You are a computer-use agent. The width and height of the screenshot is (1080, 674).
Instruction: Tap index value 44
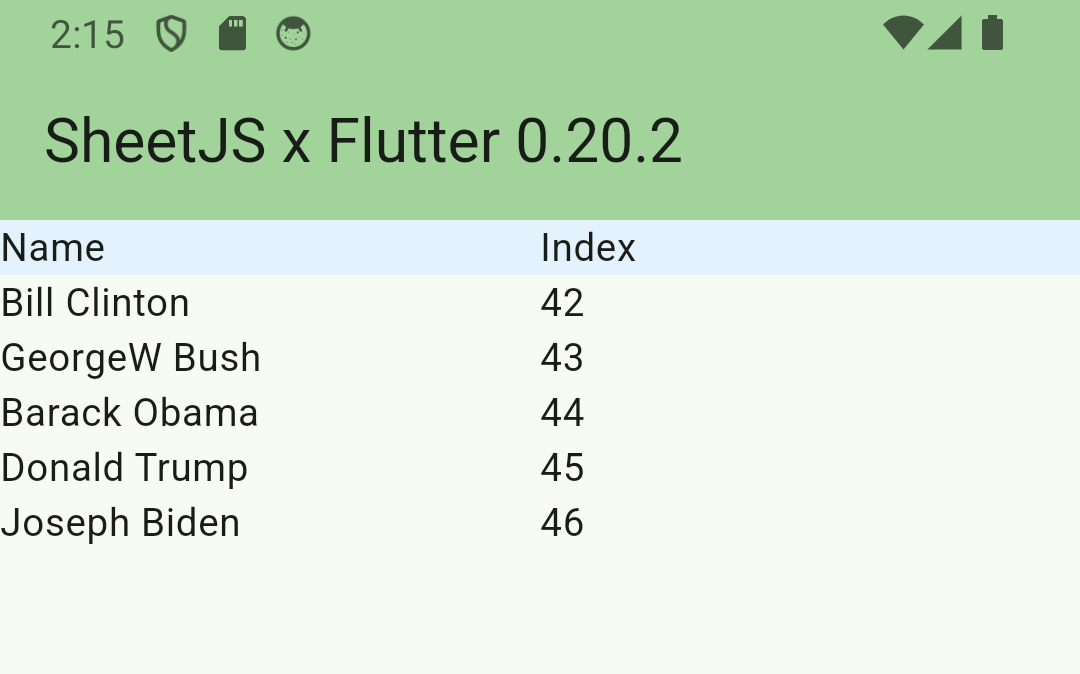tap(562, 413)
